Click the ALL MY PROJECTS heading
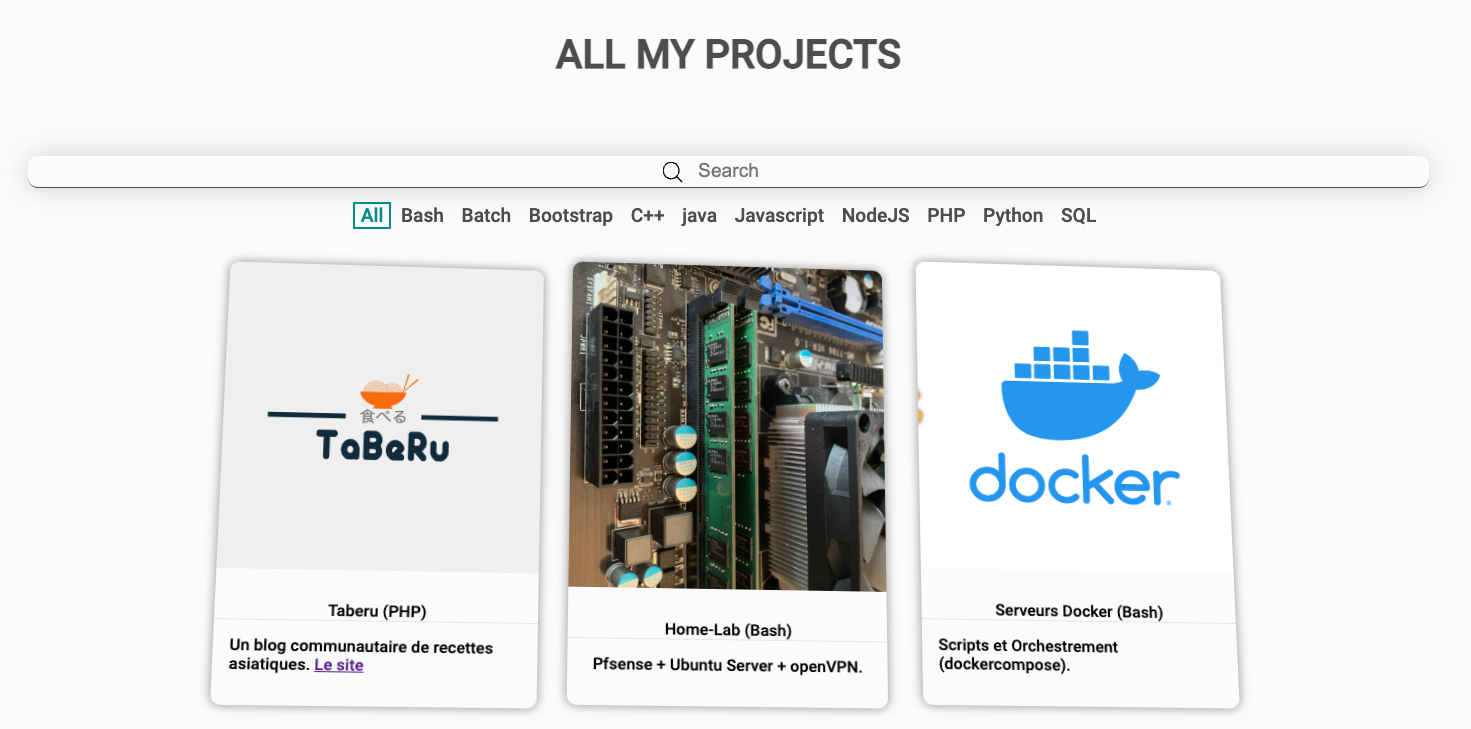This screenshot has height=729, width=1471. tap(728, 55)
